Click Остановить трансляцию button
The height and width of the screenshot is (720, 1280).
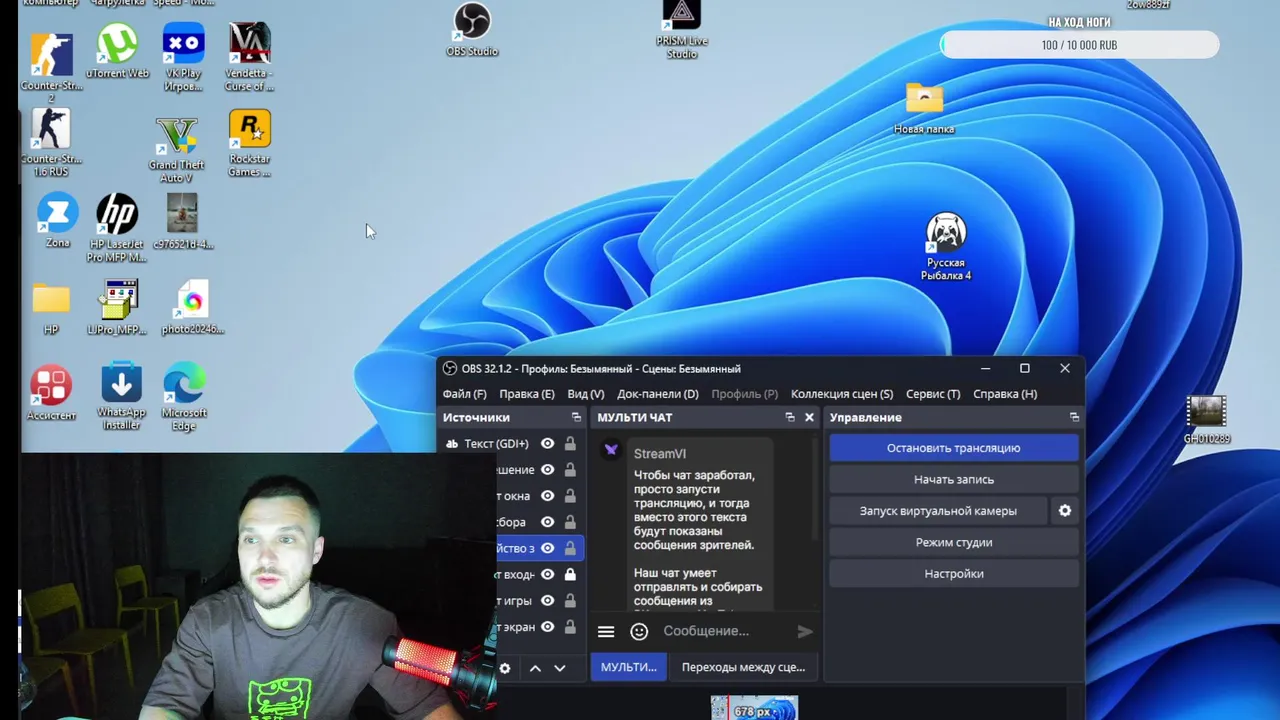(954, 448)
